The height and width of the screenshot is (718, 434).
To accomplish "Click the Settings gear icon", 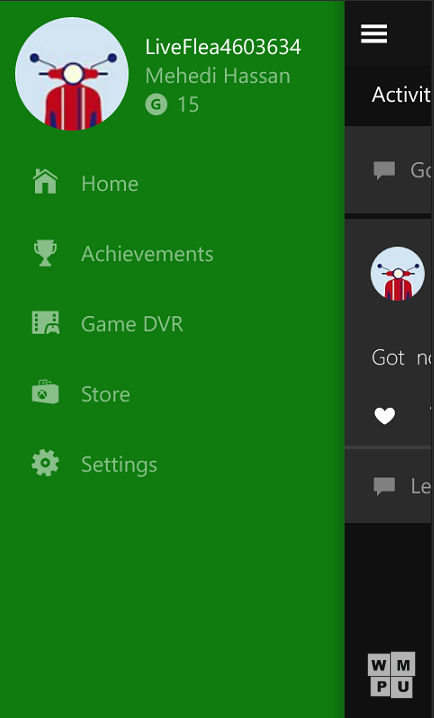I will point(45,463).
